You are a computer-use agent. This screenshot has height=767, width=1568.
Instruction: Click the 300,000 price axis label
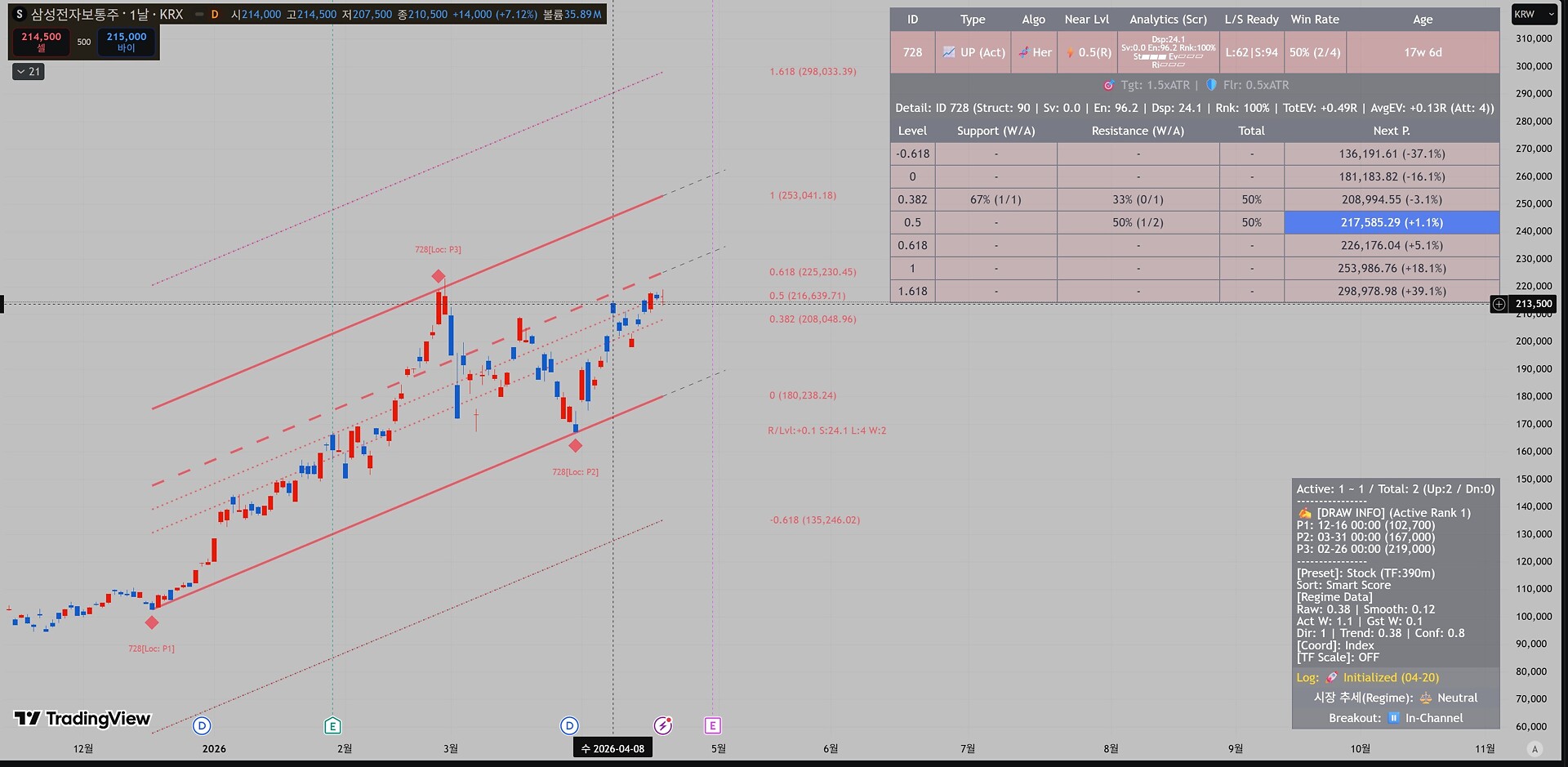click(x=1534, y=66)
